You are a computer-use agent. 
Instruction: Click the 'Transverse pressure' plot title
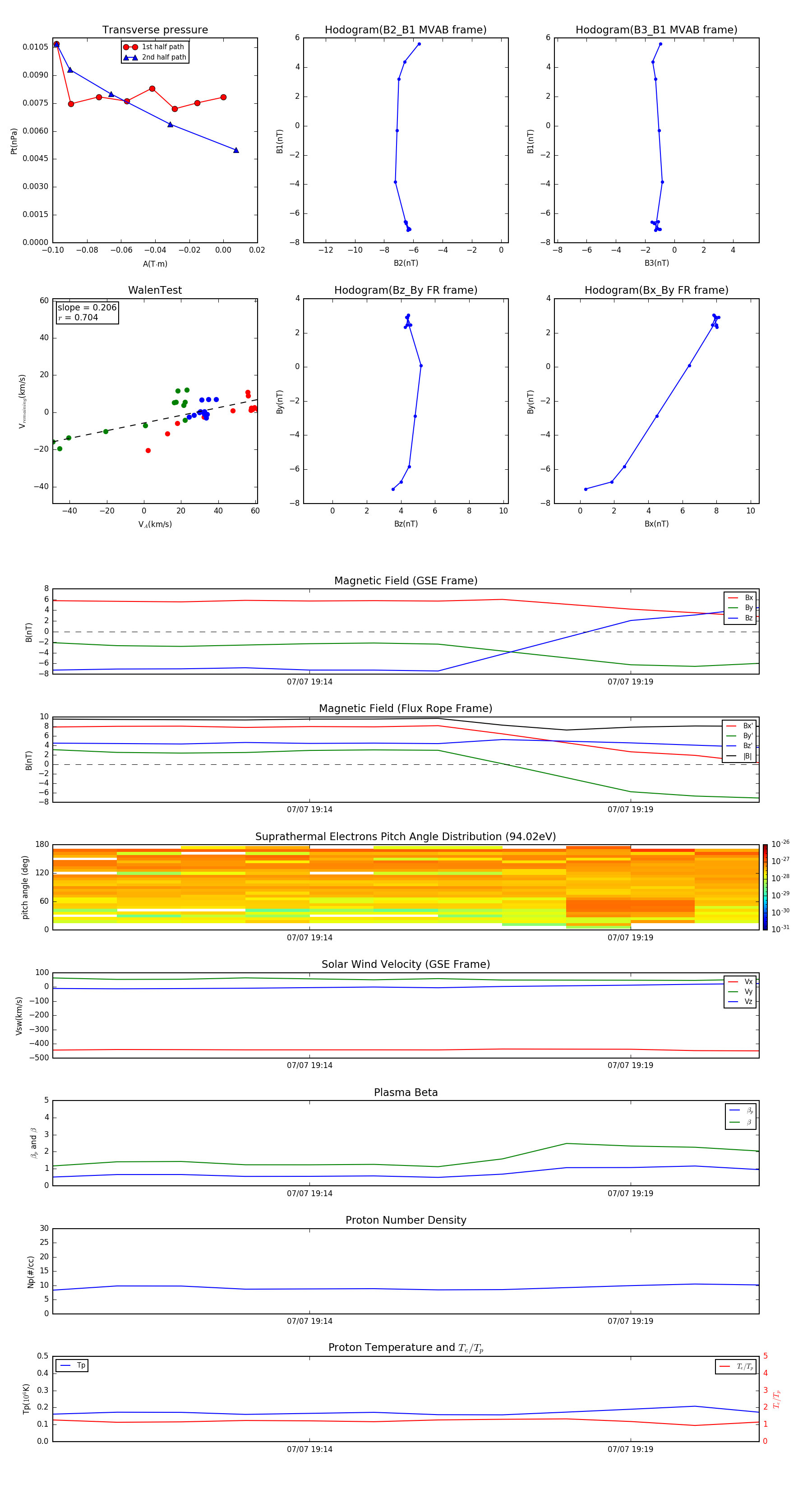pos(155,29)
